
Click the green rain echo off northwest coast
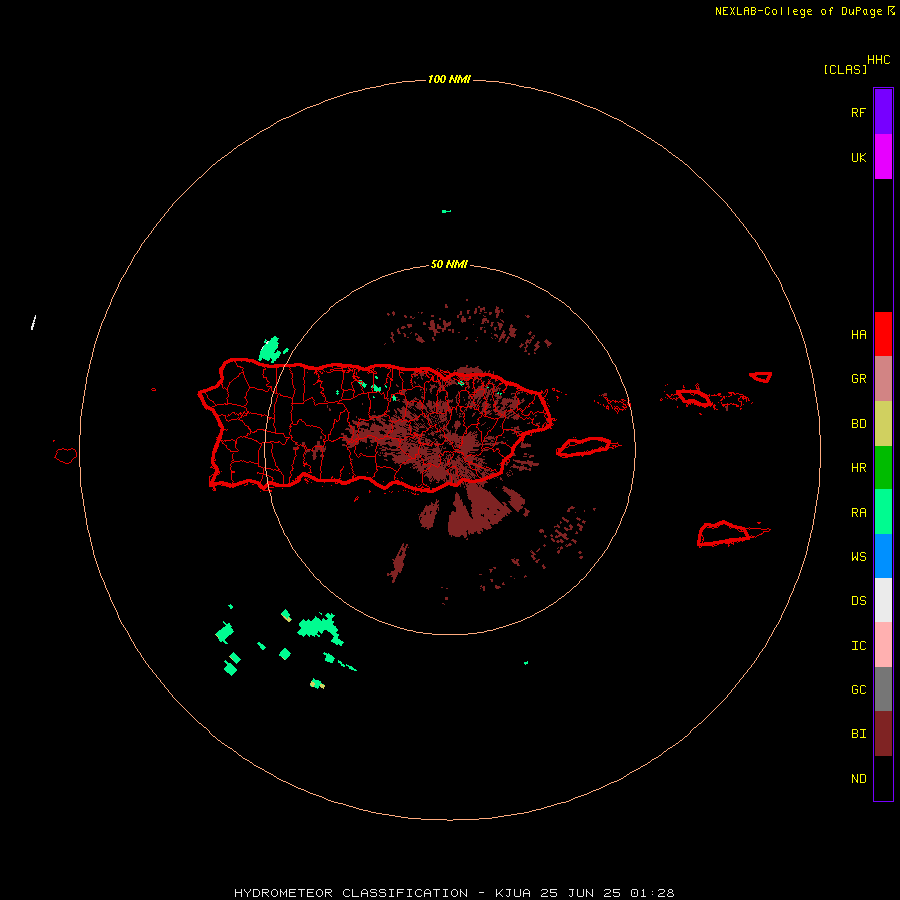tap(270, 349)
